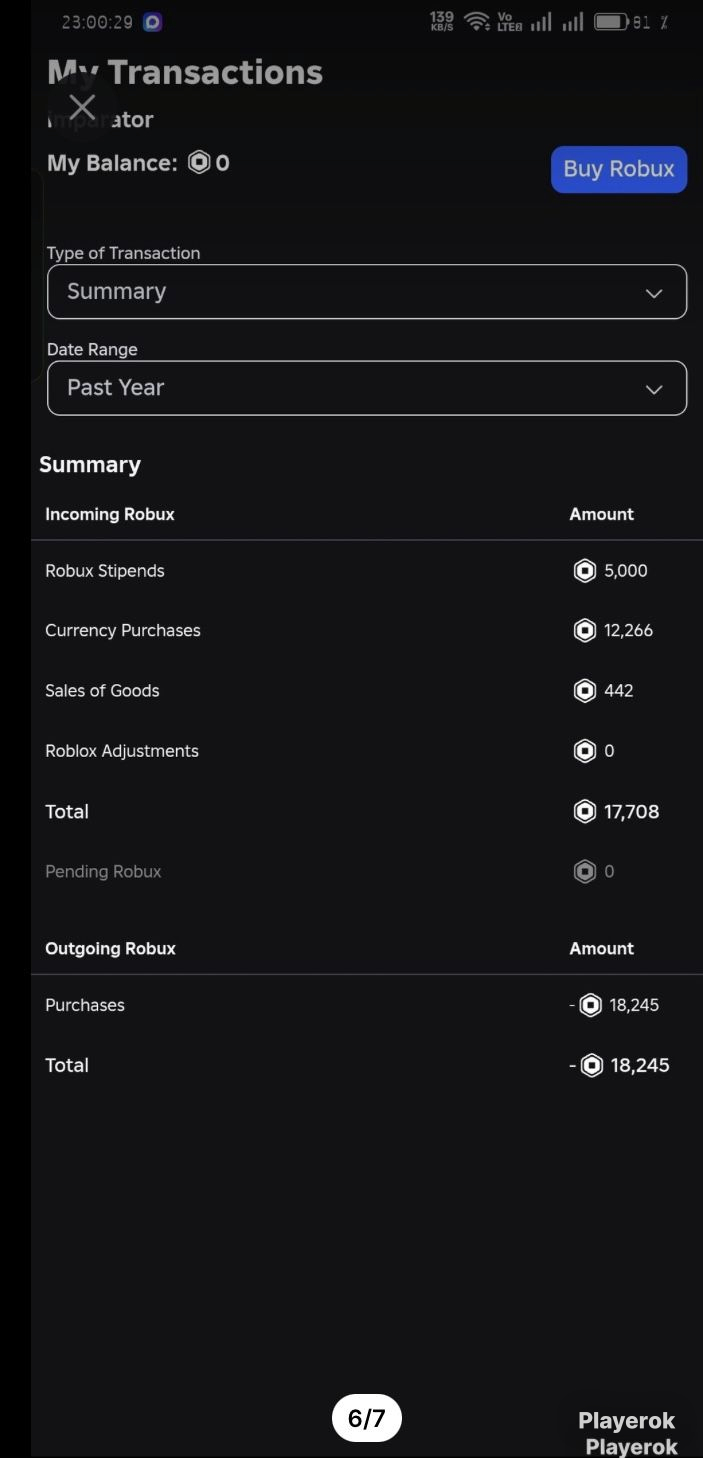Viewport: 703px width, 1458px height.
Task: Click the chevron arrow in the Past Year dropdown
Action: click(x=654, y=389)
